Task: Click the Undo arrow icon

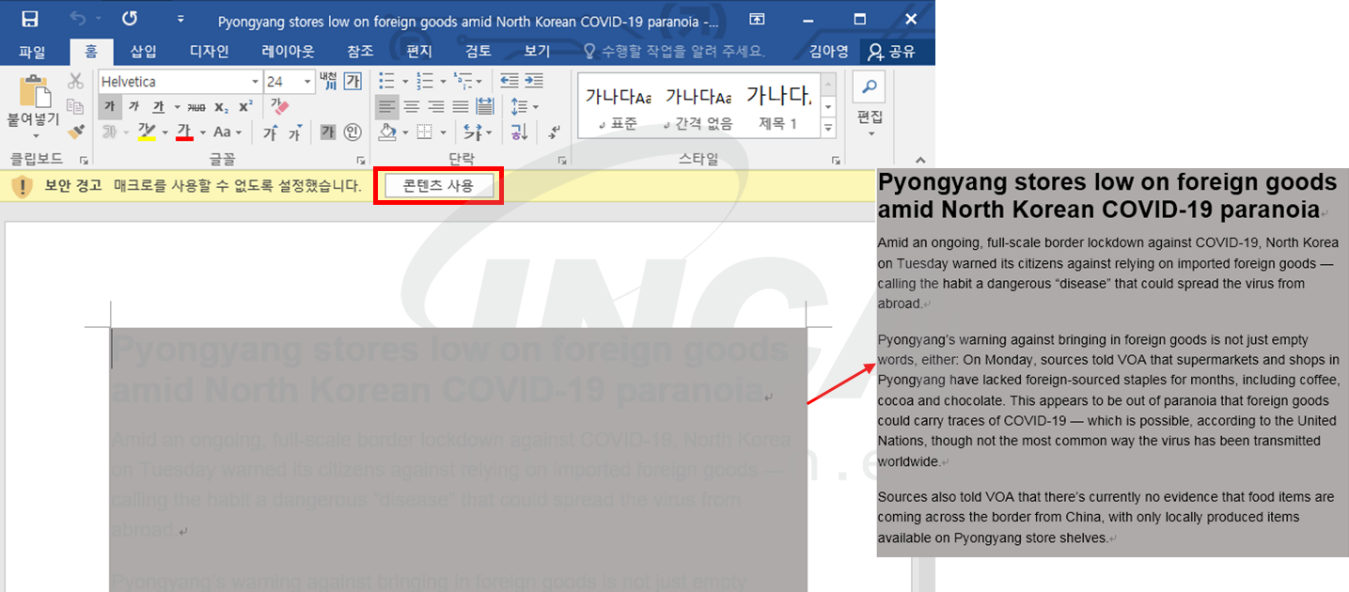Action: pyautogui.click(x=79, y=19)
